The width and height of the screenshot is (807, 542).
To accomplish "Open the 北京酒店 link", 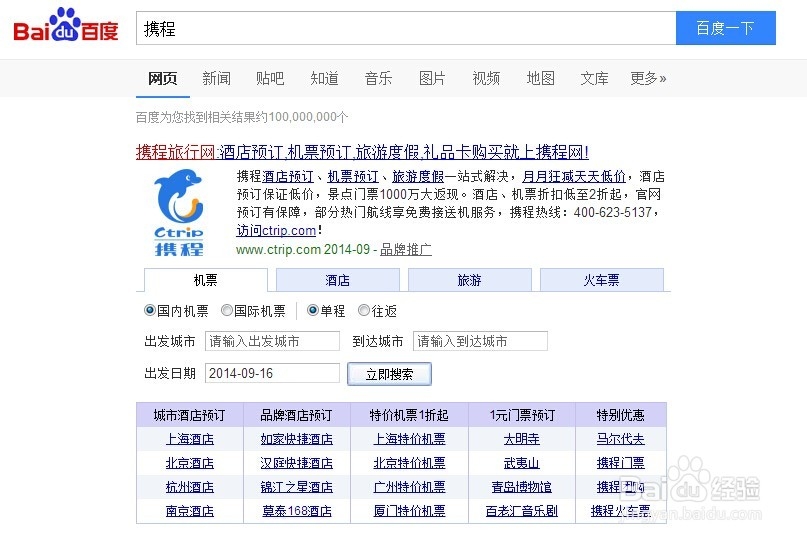I will (x=190, y=463).
